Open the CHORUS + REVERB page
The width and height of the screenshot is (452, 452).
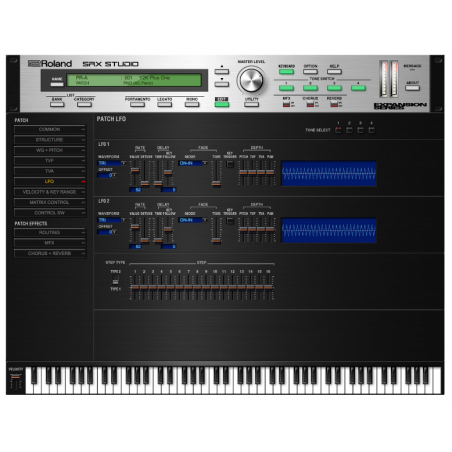[x=50, y=253]
